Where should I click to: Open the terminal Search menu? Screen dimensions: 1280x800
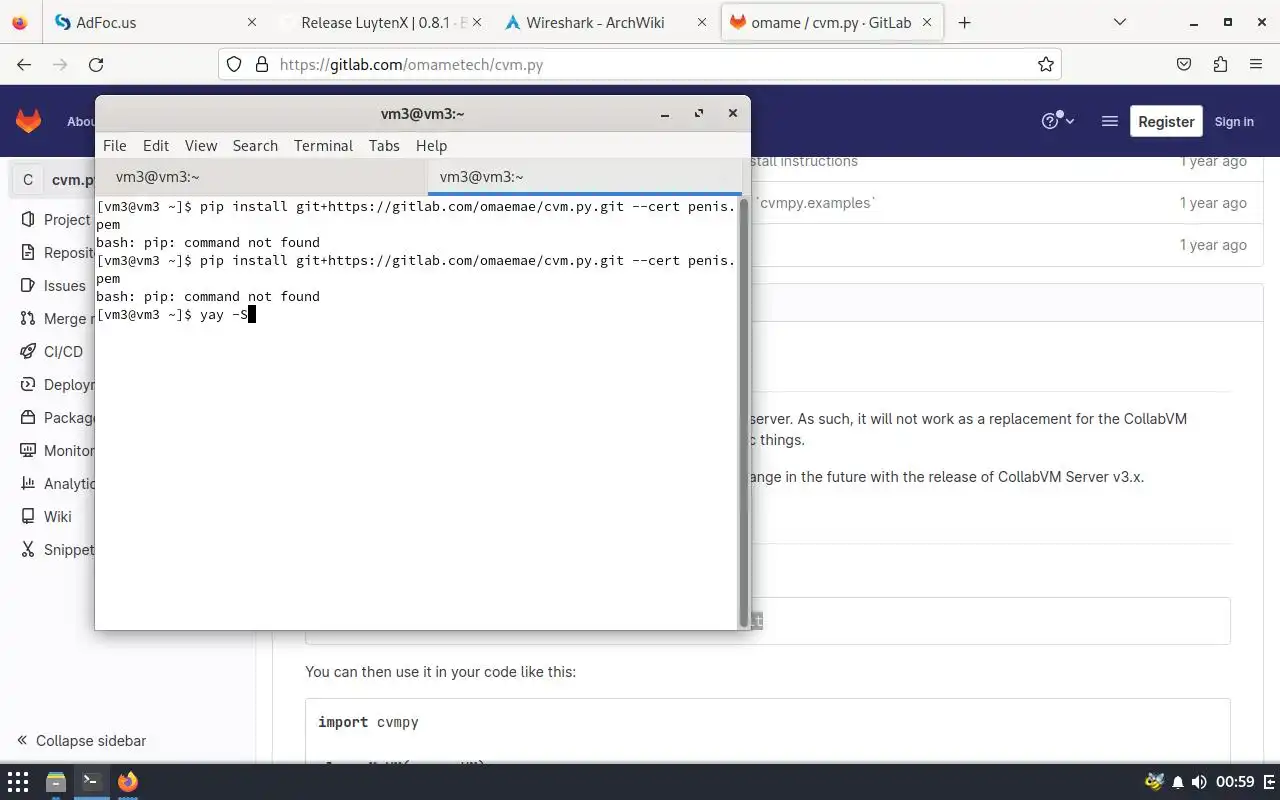point(255,145)
